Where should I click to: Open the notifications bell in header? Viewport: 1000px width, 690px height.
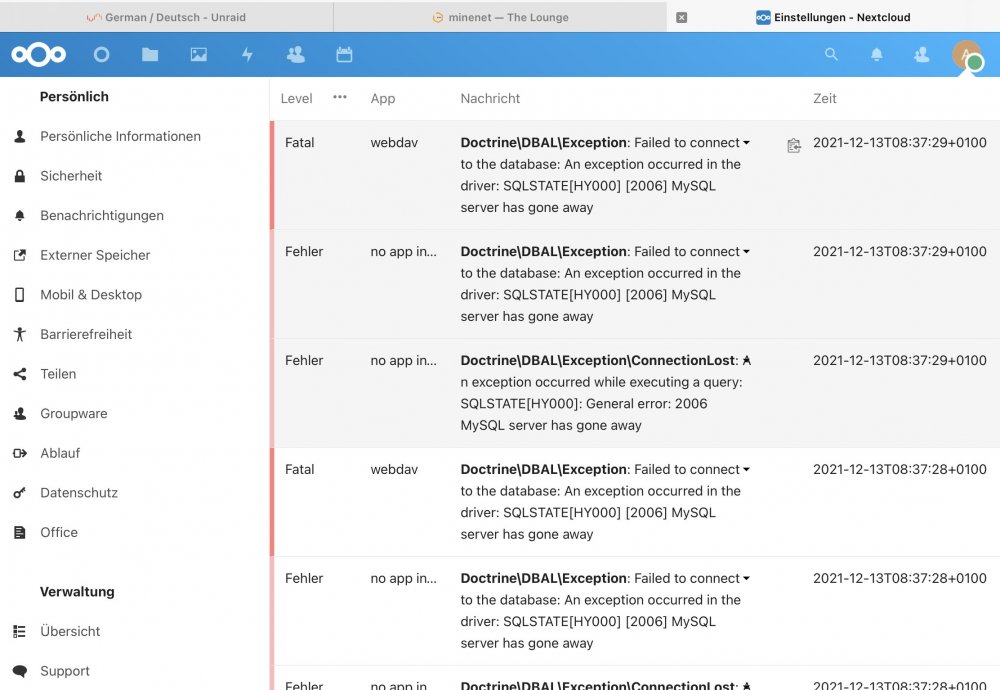[877, 55]
